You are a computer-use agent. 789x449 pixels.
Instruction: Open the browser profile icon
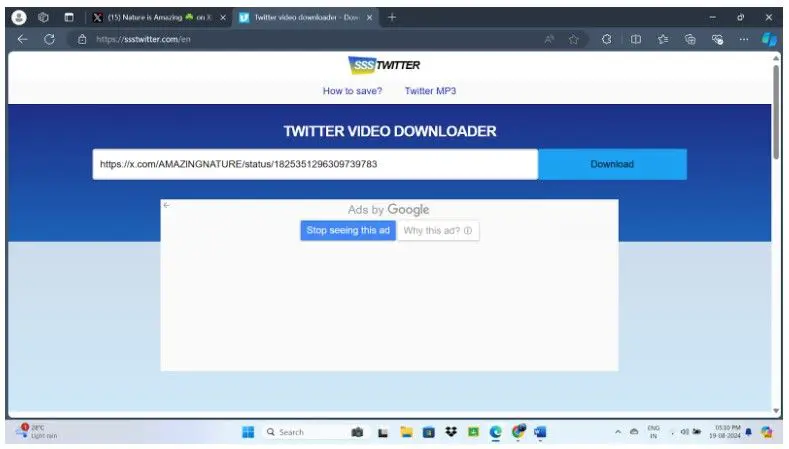click(18, 17)
